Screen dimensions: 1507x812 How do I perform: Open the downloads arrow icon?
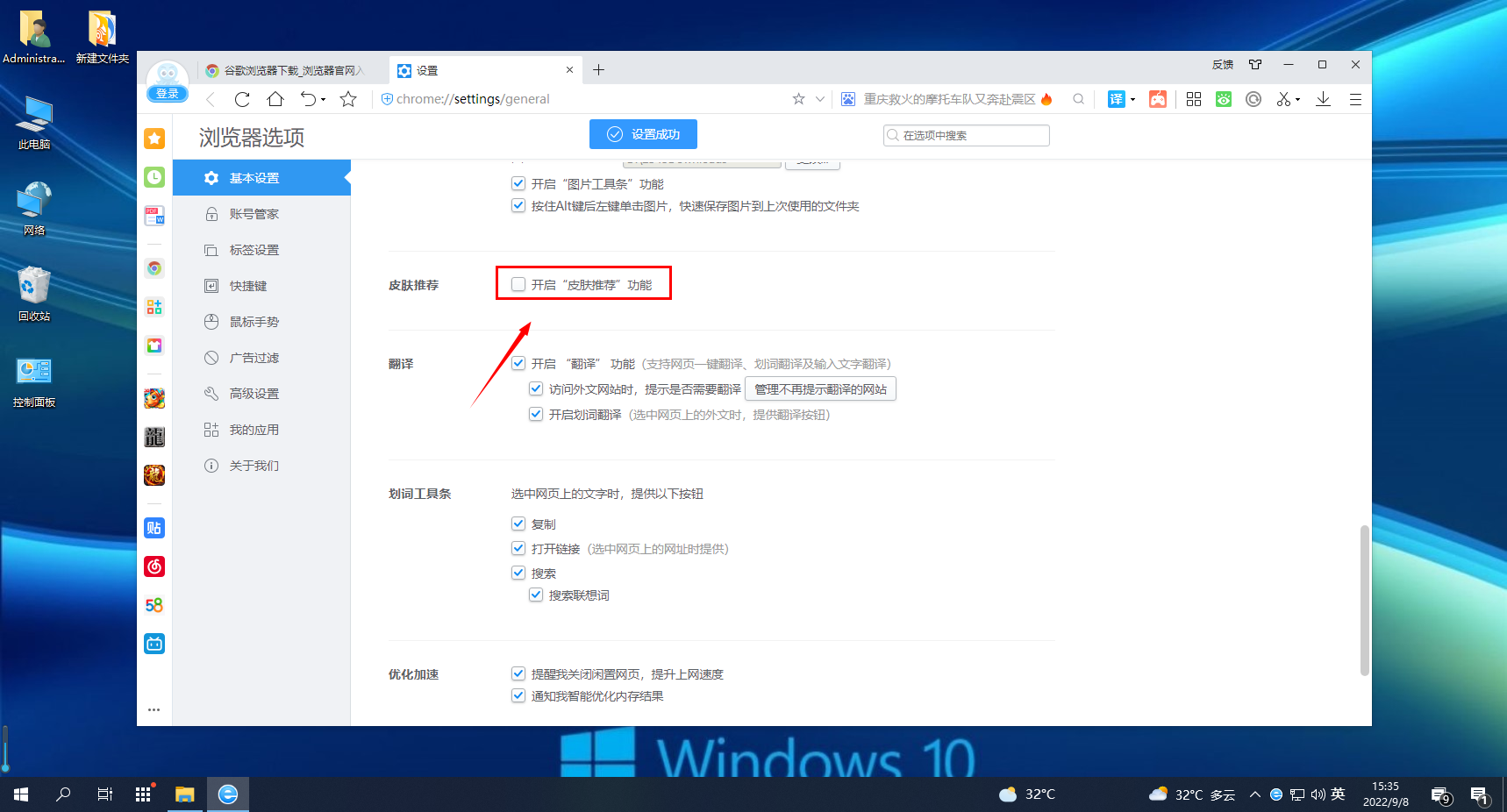pos(1324,99)
